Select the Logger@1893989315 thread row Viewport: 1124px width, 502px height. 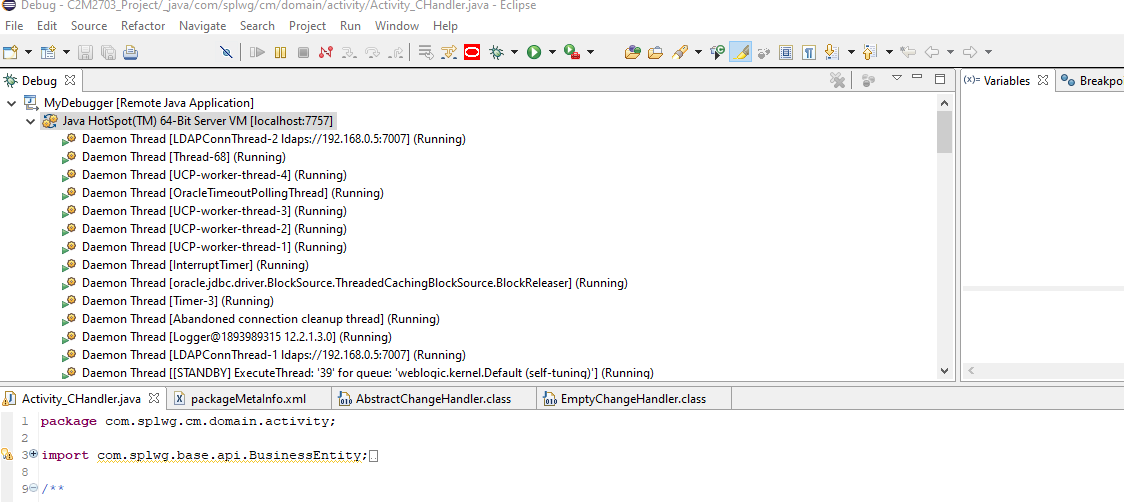point(237,337)
